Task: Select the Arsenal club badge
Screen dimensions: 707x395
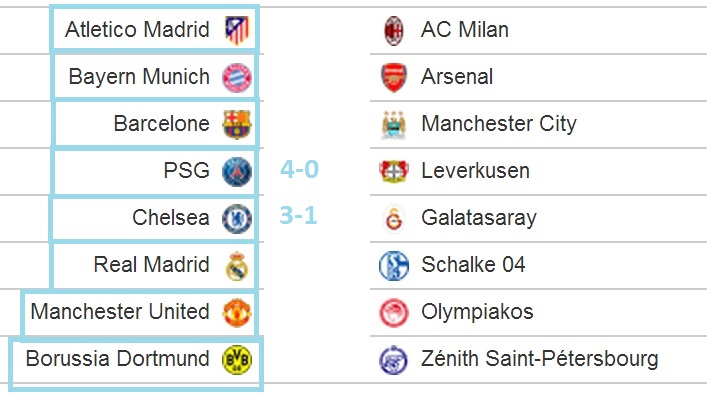Action: pos(394,78)
